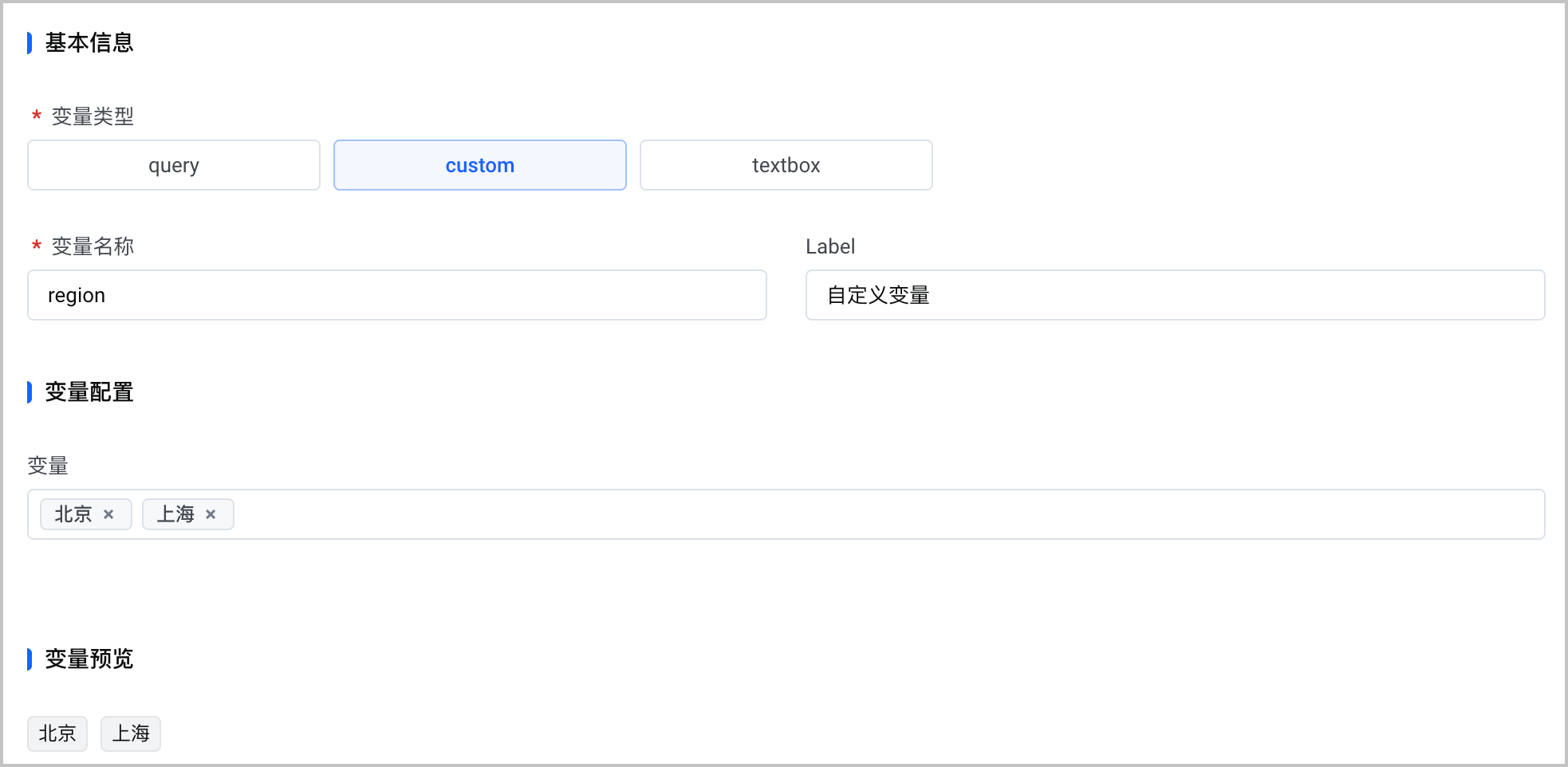Click the Label input field with 自定义变量
1568x767 pixels.
tap(1176, 295)
